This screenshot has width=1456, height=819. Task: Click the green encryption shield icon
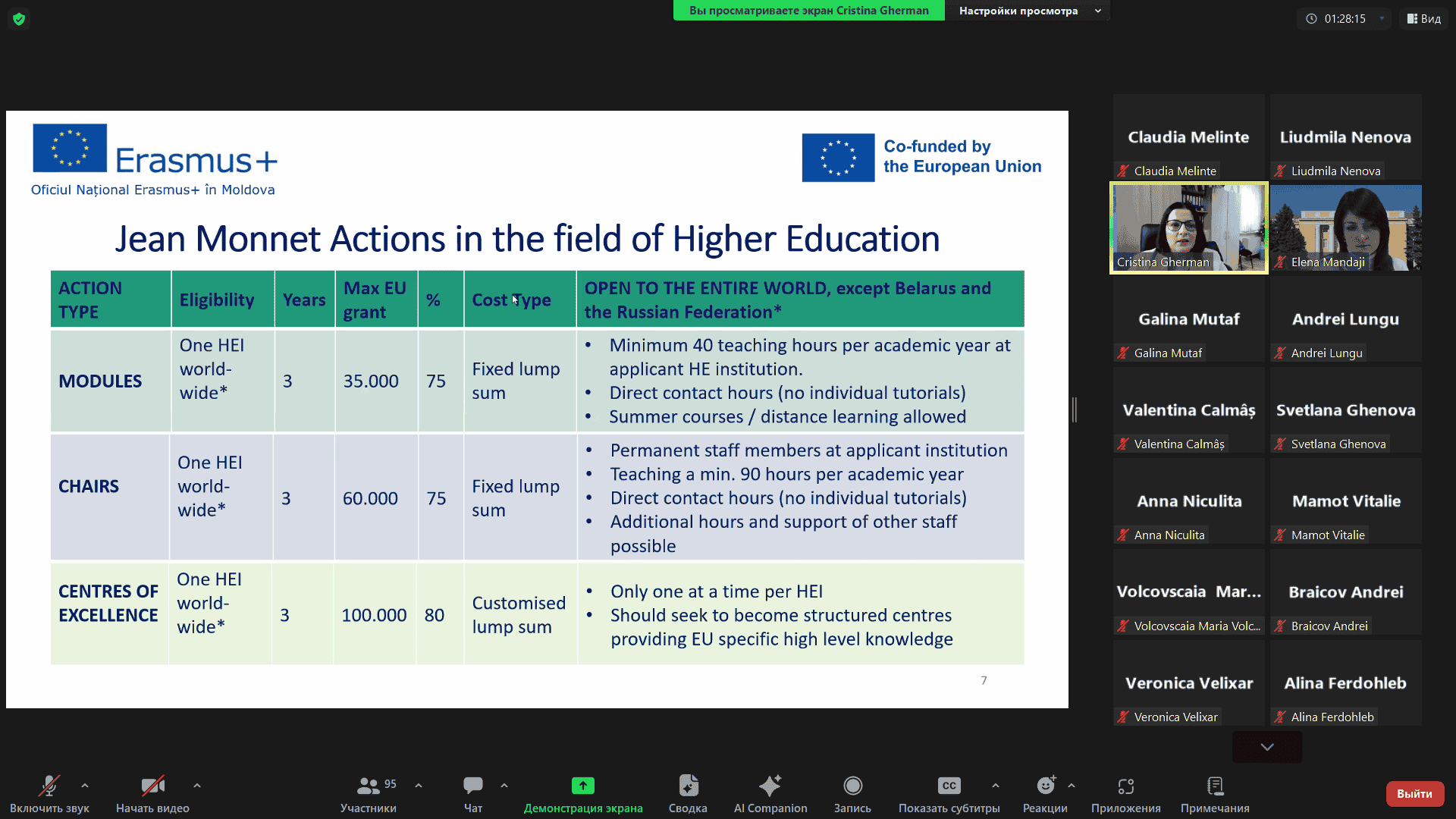click(19, 19)
